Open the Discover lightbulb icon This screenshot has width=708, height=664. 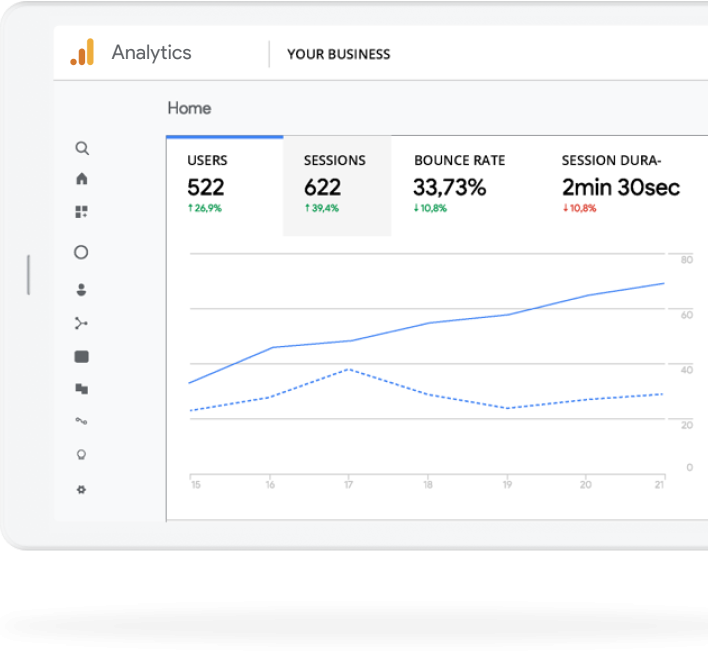[82, 454]
